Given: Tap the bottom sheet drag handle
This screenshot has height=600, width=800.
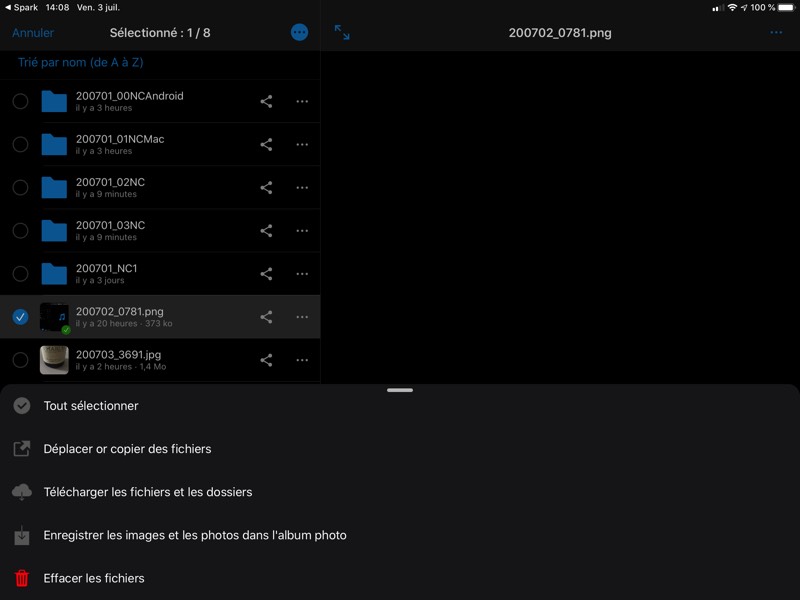Looking at the screenshot, I should coord(400,390).
